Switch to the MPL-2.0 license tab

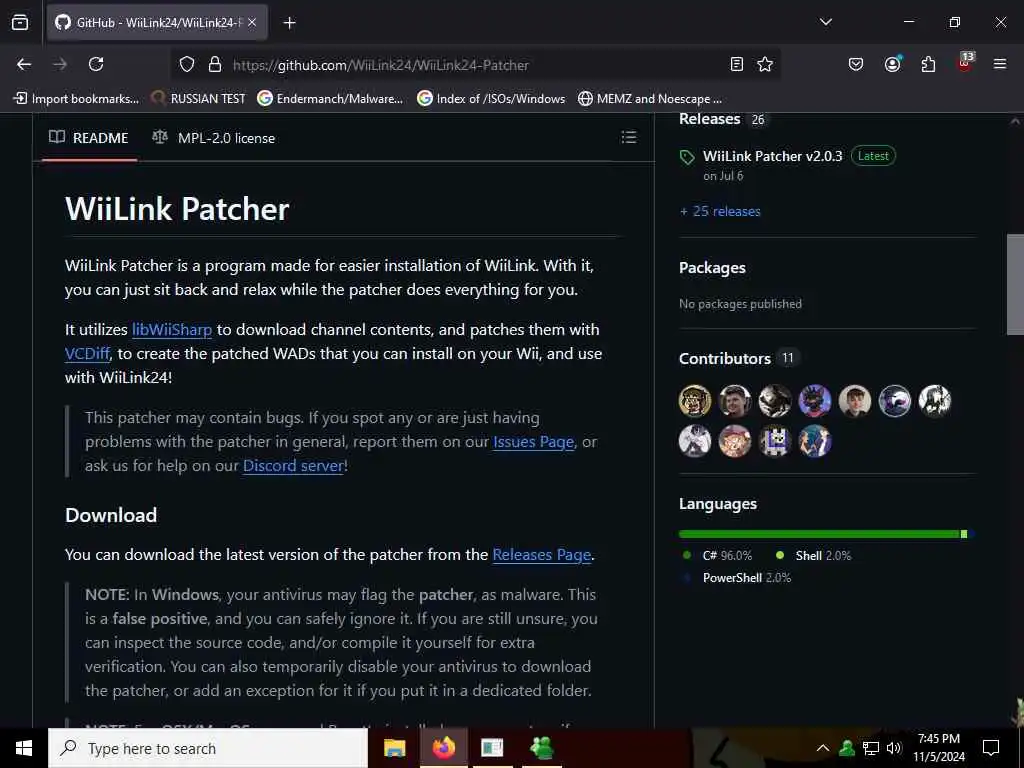tap(214, 138)
